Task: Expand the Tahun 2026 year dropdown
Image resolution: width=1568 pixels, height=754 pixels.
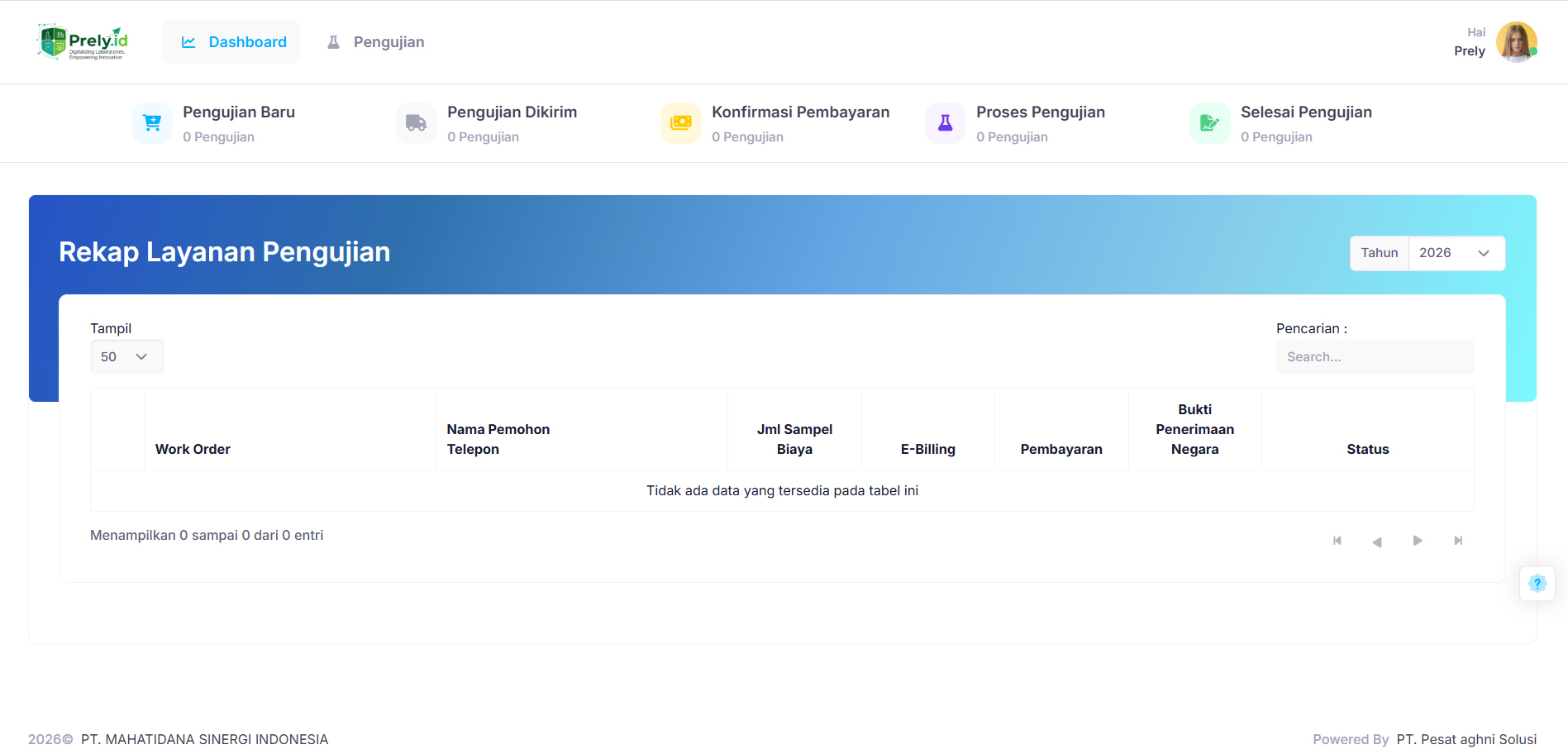Action: point(1456,253)
